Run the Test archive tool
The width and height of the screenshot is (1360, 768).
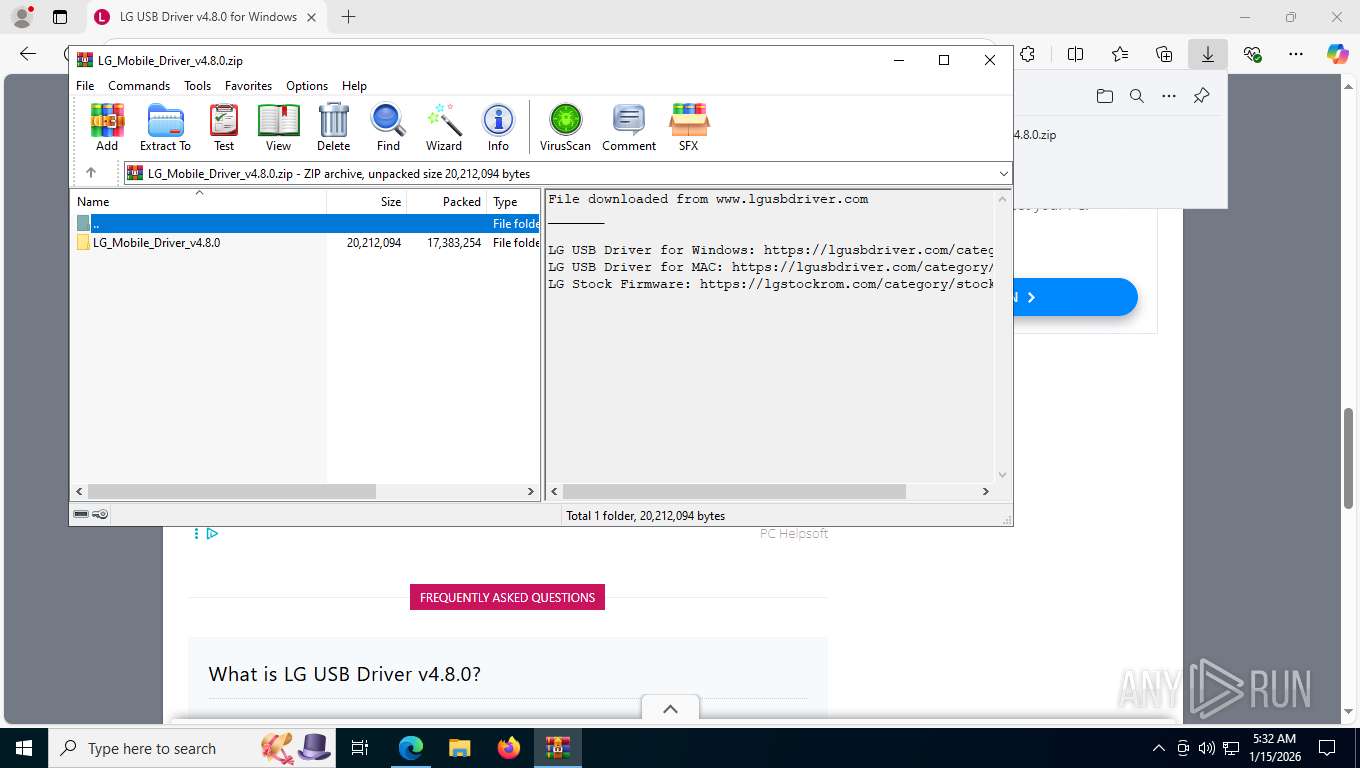coord(224,127)
